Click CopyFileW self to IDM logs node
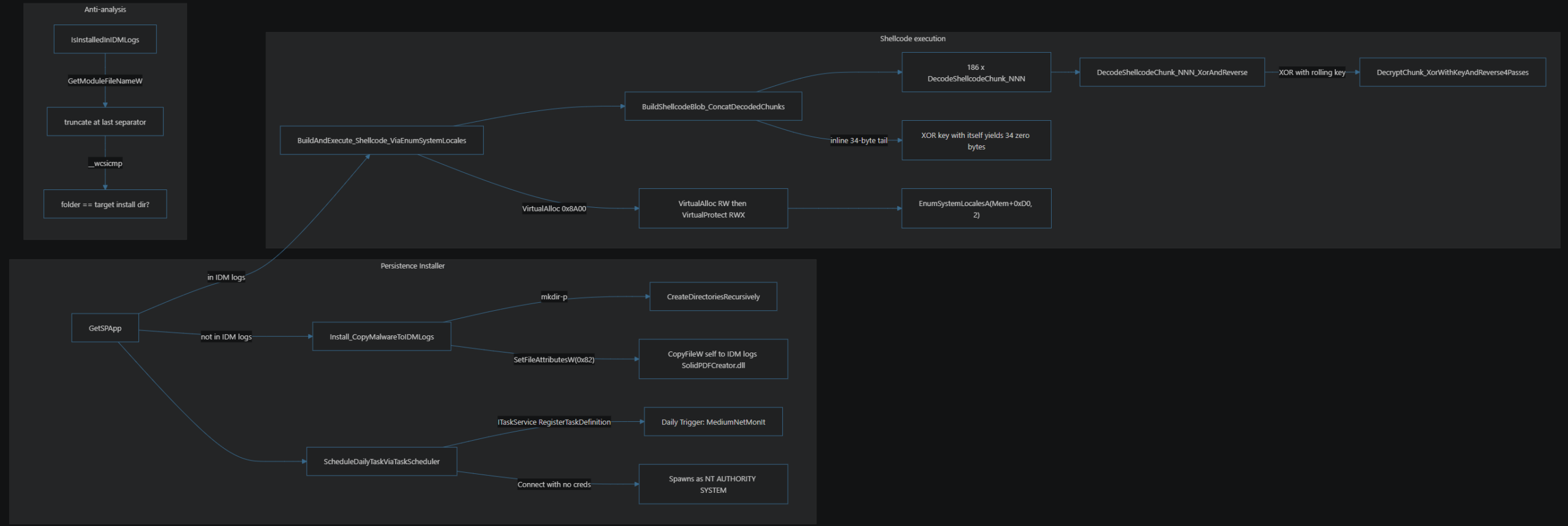Viewport: 1568px width, 526px height. tap(713, 359)
